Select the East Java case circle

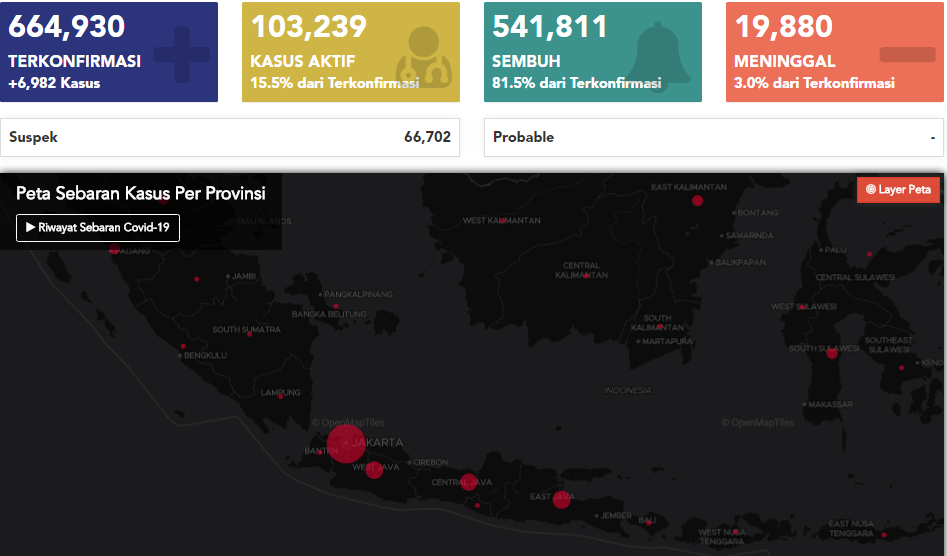pos(562,500)
